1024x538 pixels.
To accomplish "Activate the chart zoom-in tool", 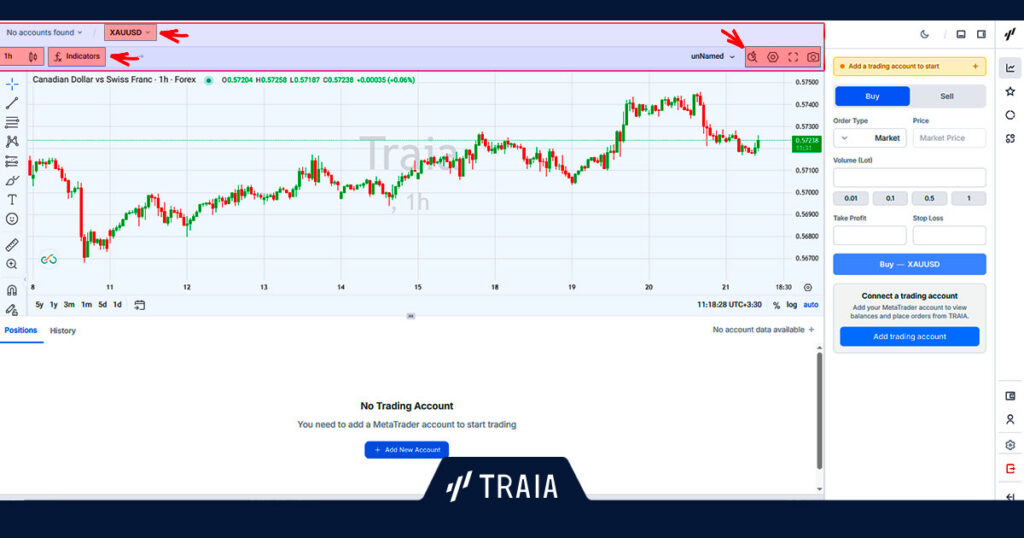I will (x=12, y=264).
